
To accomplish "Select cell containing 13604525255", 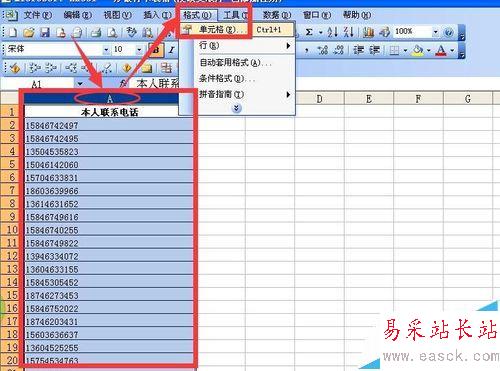I will [109, 347].
